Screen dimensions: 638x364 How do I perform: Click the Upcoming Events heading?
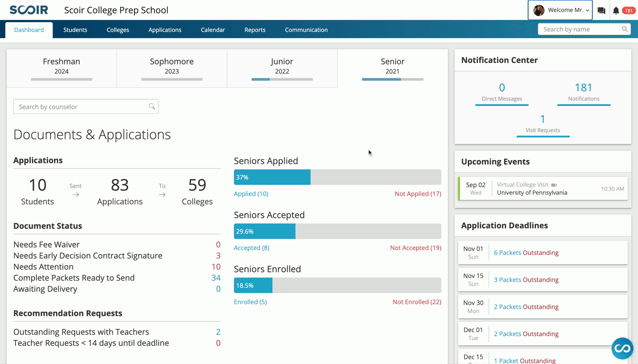pyautogui.click(x=495, y=162)
